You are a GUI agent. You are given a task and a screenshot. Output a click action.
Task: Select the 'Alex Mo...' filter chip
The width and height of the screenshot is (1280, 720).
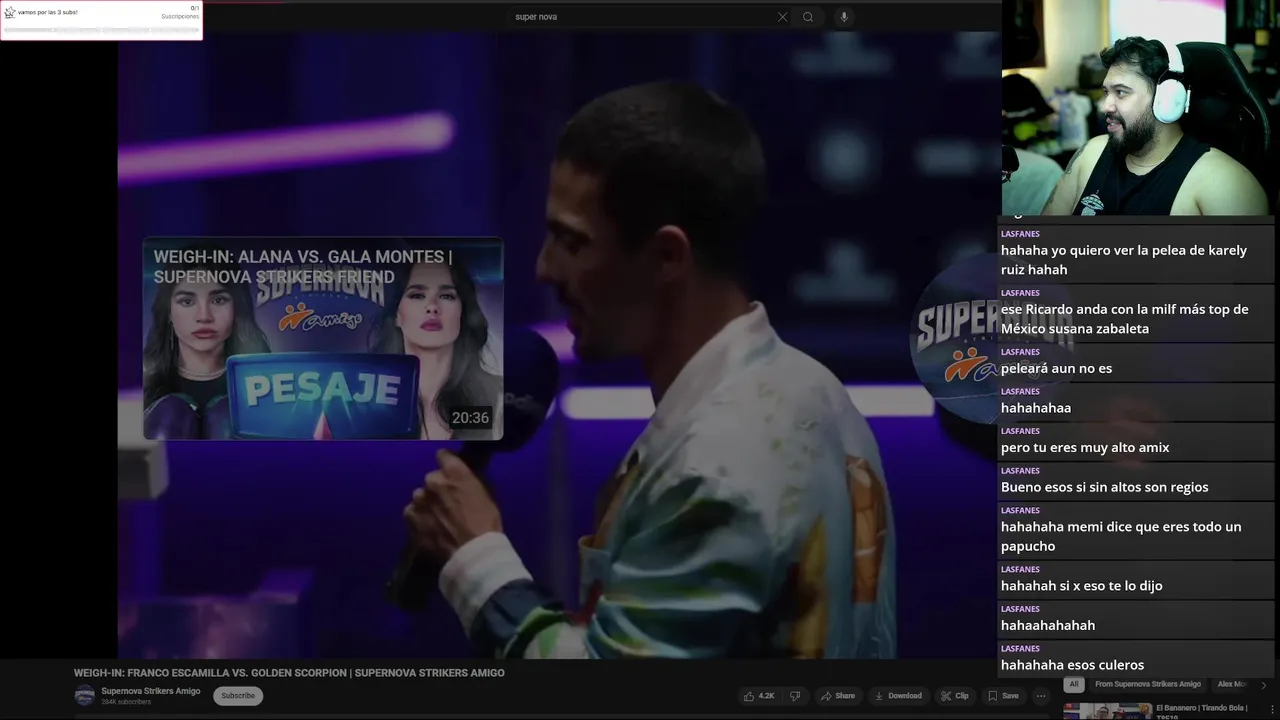coord(1232,685)
